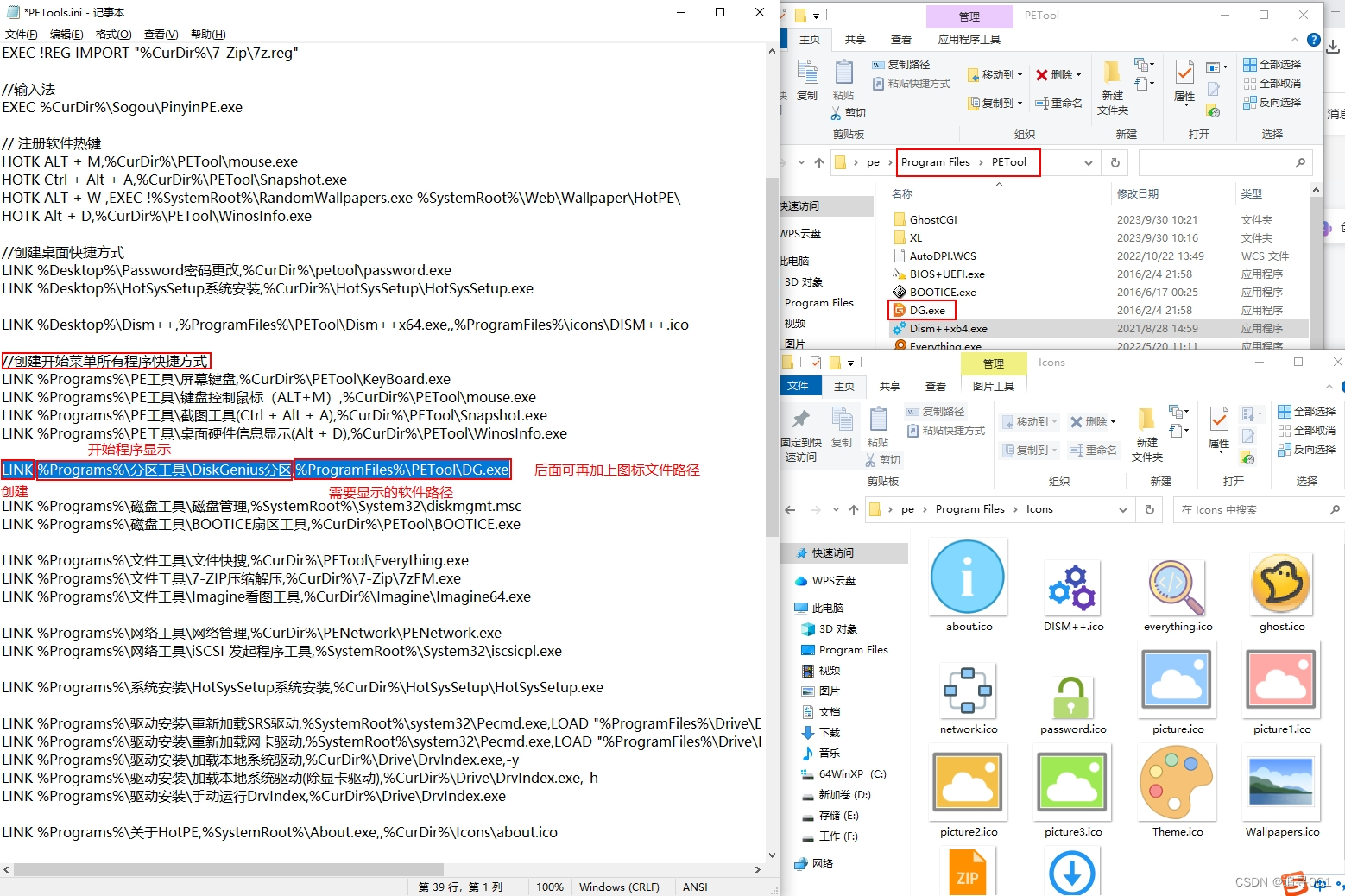Open quick access toolbar dropdown in Icons window

click(849, 363)
